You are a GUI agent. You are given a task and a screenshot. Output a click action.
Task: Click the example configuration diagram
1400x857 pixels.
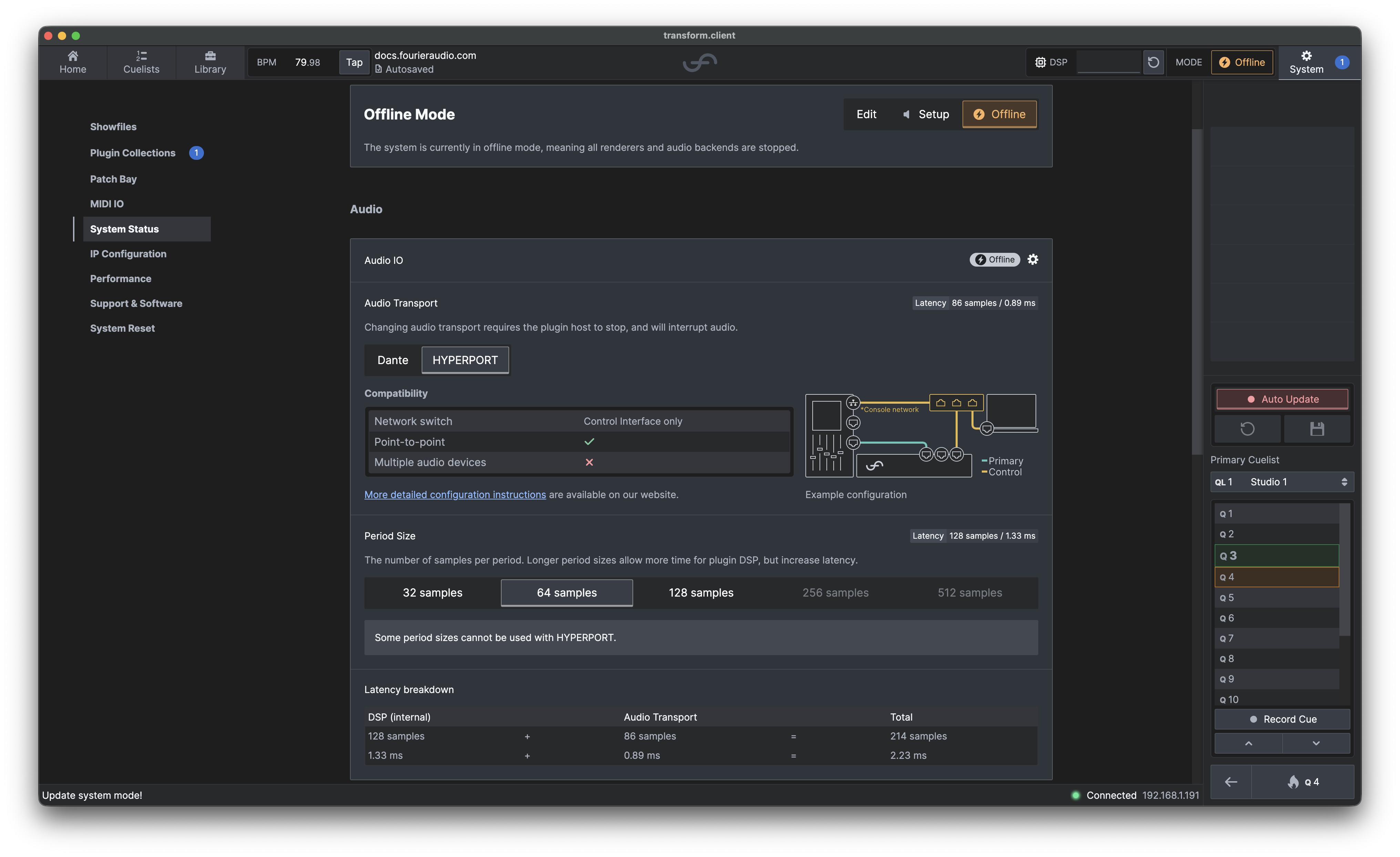click(921, 435)
